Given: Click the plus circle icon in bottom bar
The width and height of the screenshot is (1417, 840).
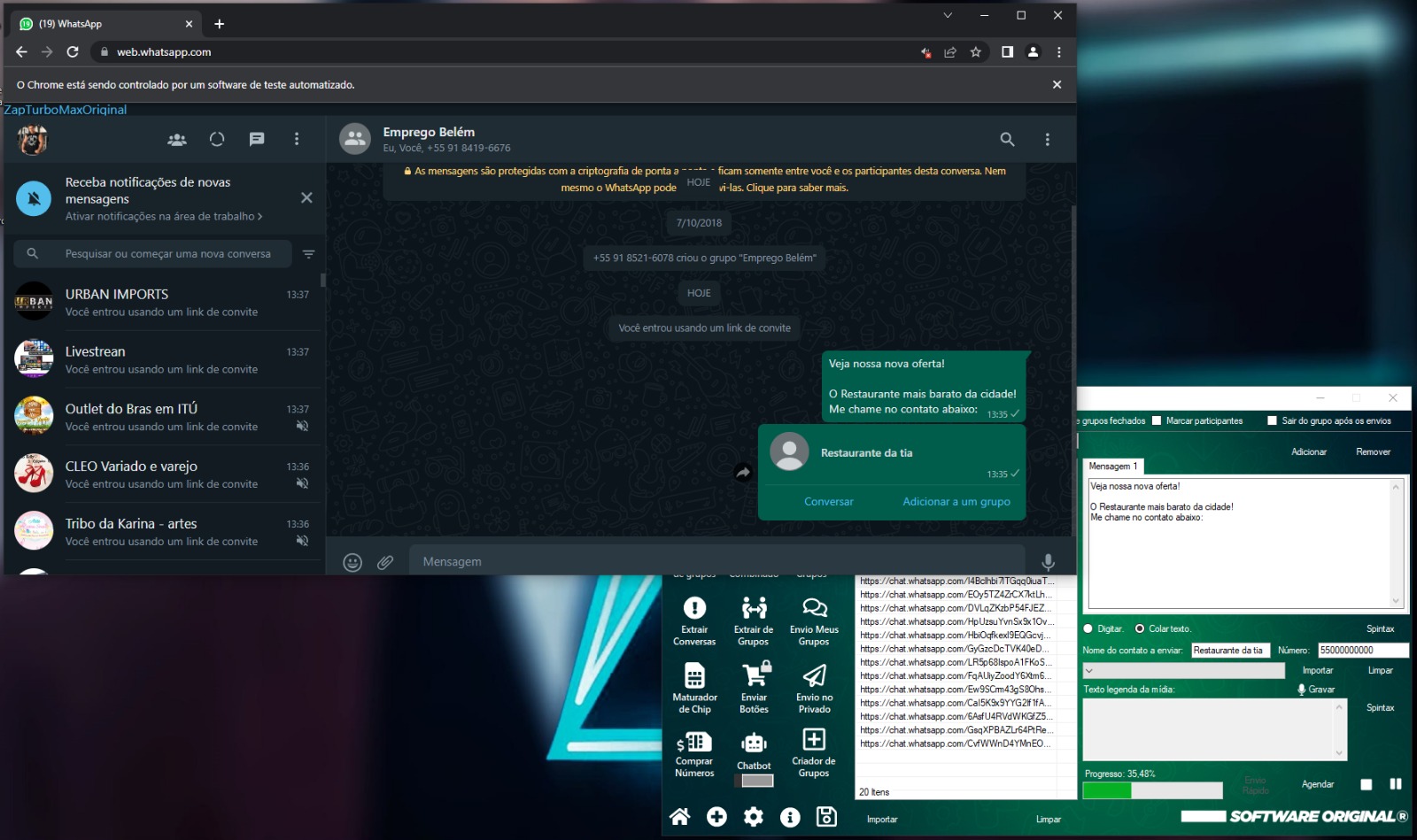Looking at the screenshot, I should click(x=716, y=816).
